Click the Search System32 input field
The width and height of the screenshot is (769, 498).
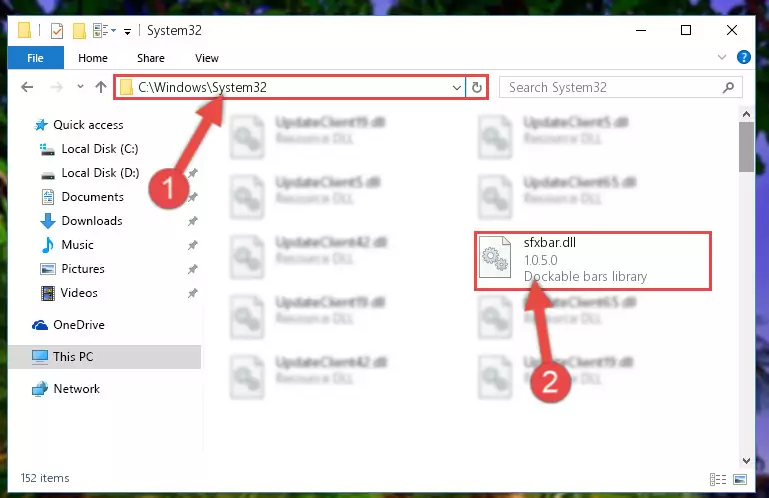coord(613,87)
